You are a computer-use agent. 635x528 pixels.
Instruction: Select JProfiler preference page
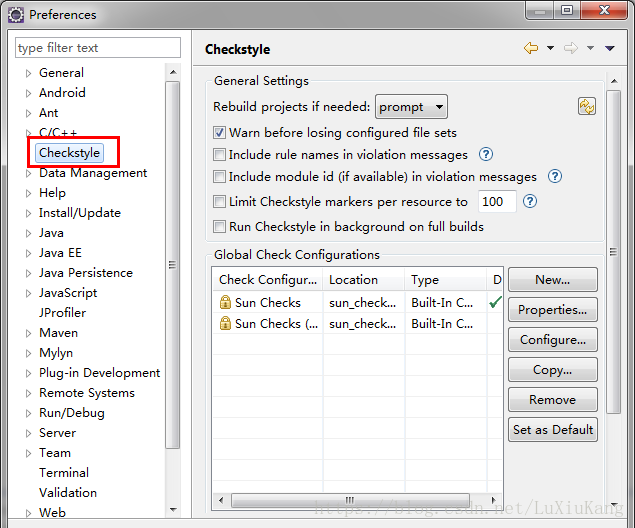pos(62,313)
